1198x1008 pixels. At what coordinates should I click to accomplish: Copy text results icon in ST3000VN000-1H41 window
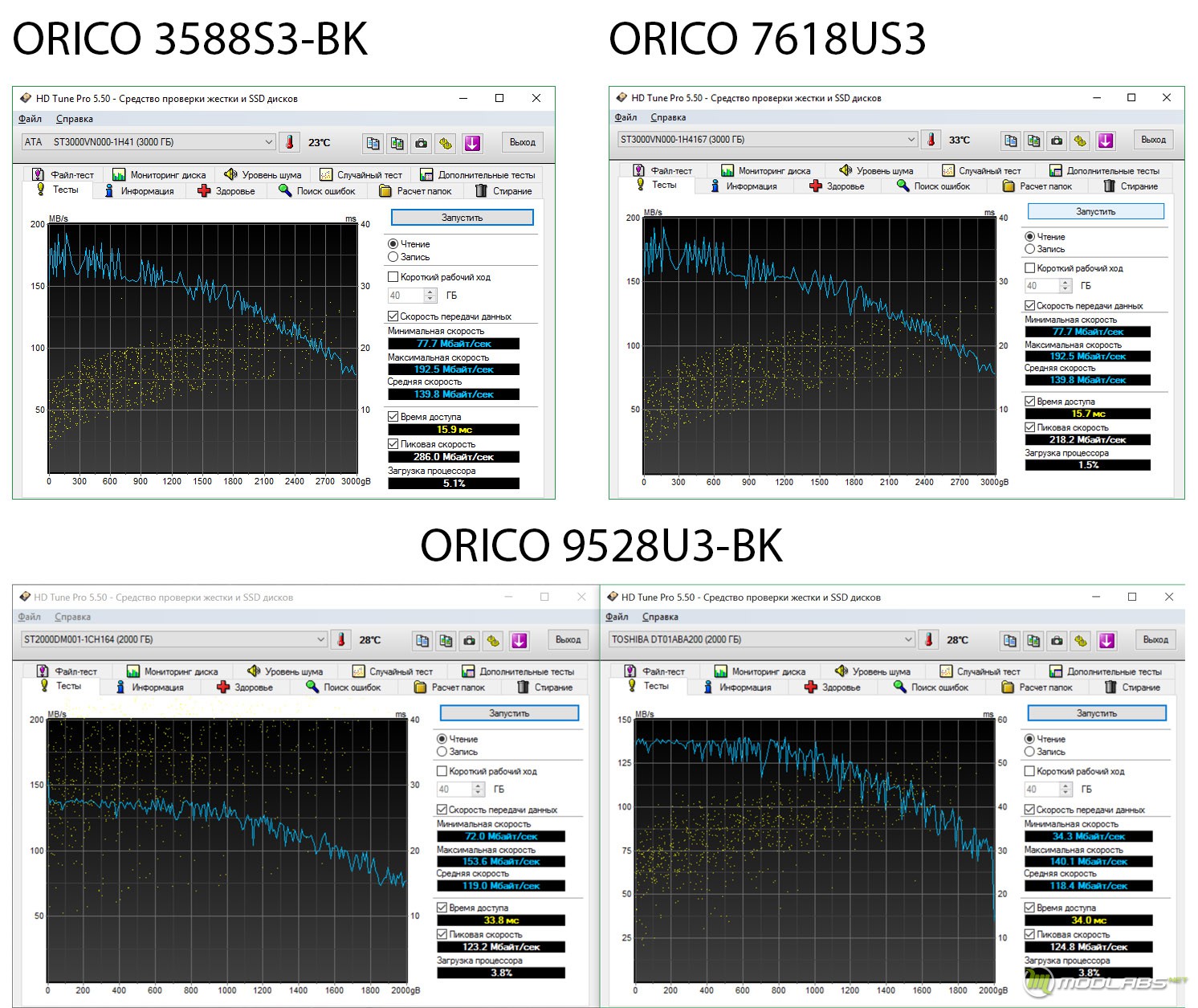coord(373,143)
